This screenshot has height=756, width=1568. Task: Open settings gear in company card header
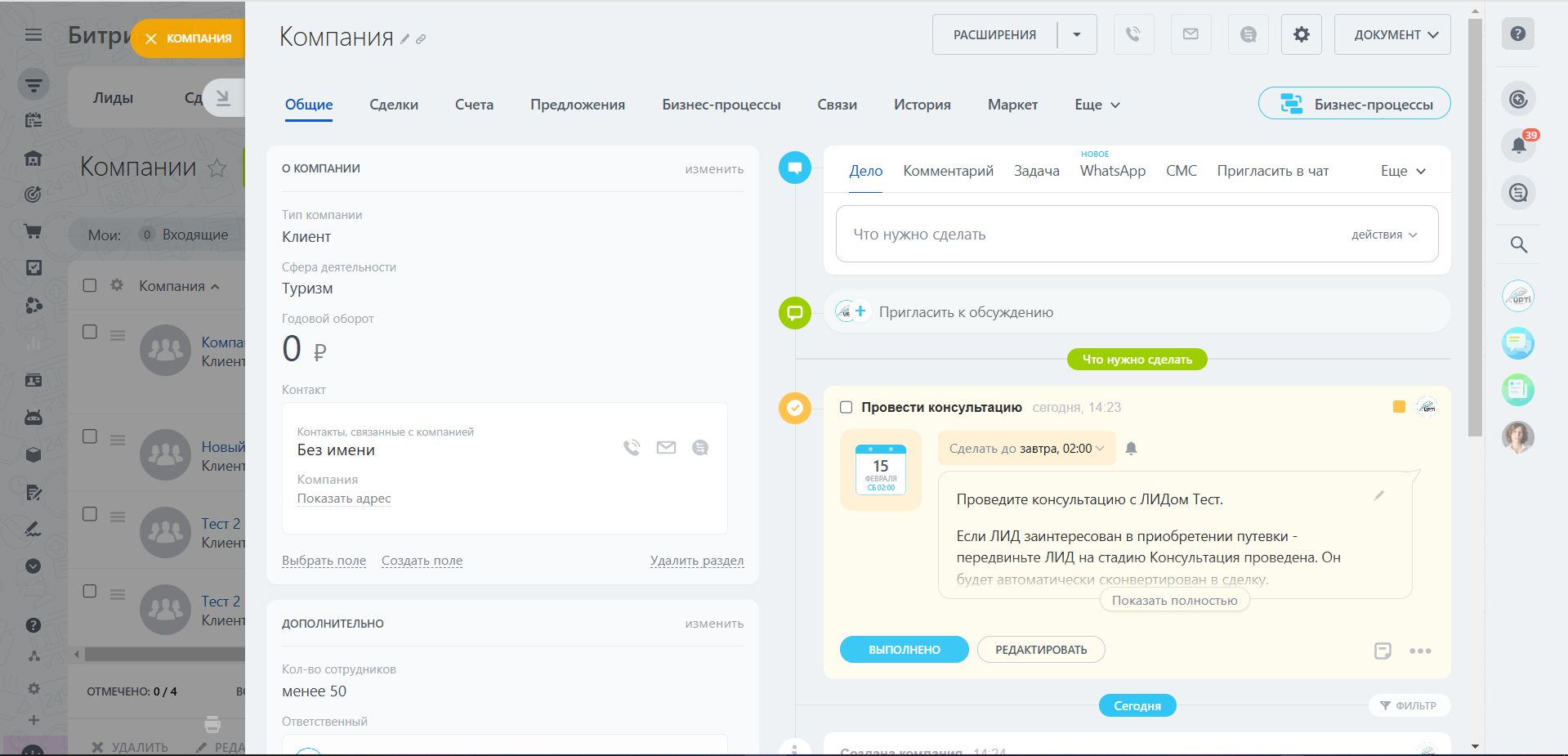(x=1301, y=34)
